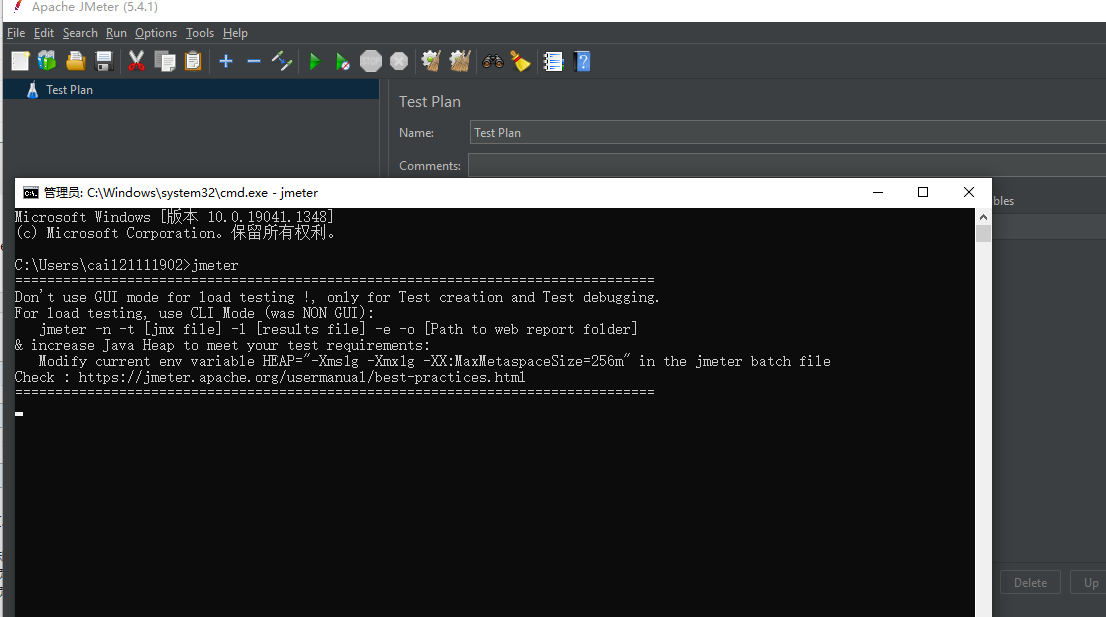Open the File menu
This screenshot has width=1106, height=617.
click(16, 33)
